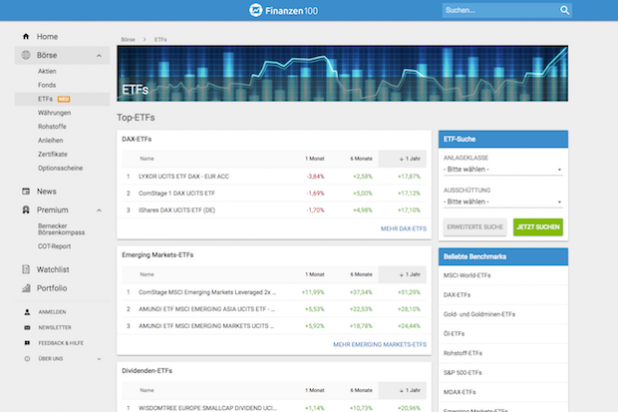Image resolution: width=618 pixels, height=412 pixels.
Task: Open DAX-ETFs in Beliebte Benchmarks
Action: coord(503,295)
